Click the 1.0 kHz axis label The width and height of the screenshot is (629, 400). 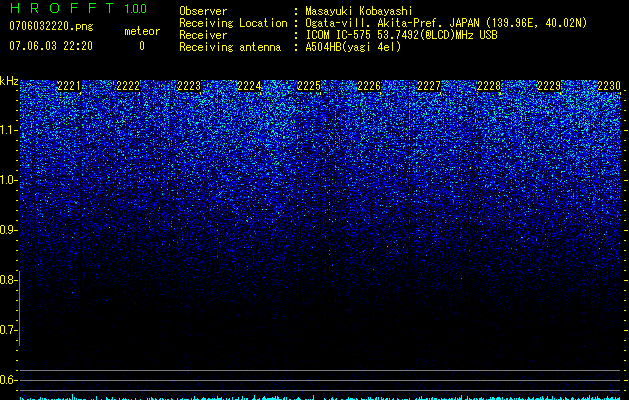(8, 180)
